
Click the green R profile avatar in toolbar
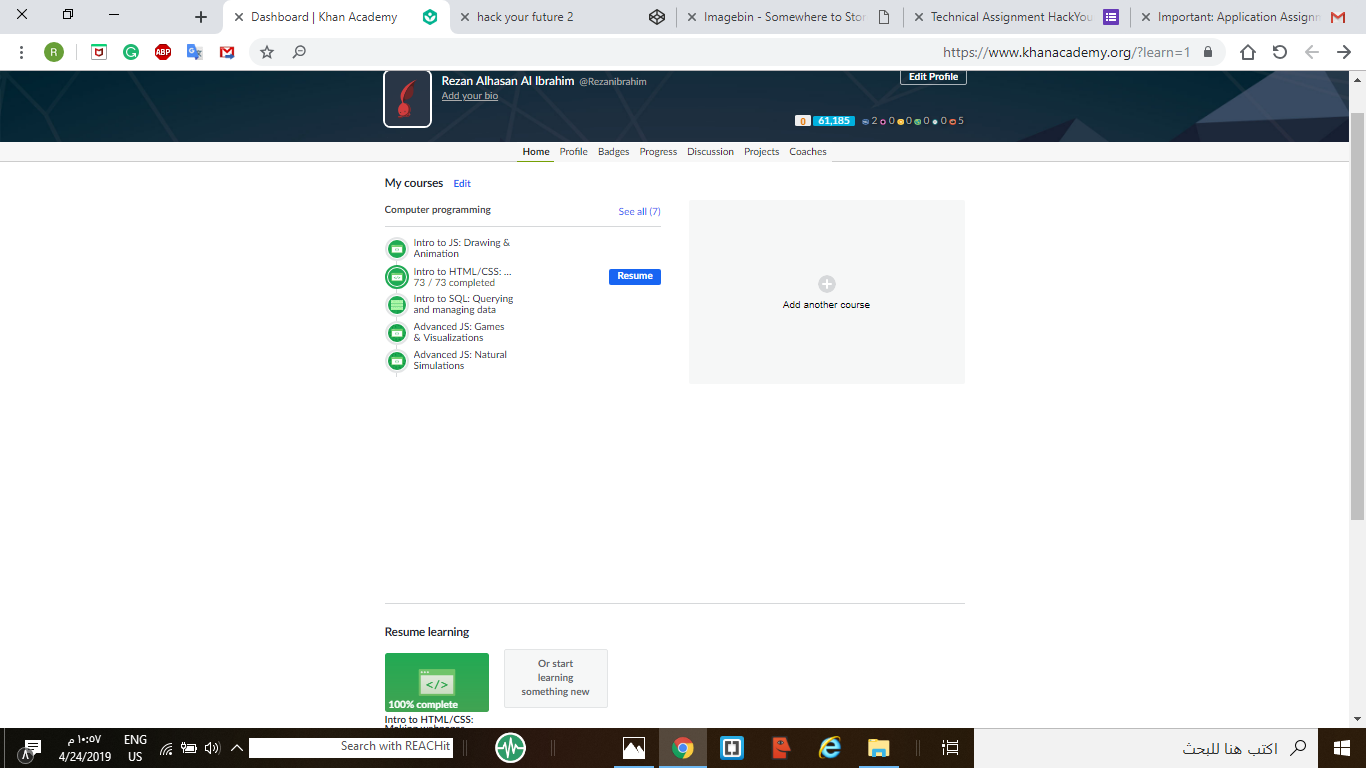click(x=54, y=52)
